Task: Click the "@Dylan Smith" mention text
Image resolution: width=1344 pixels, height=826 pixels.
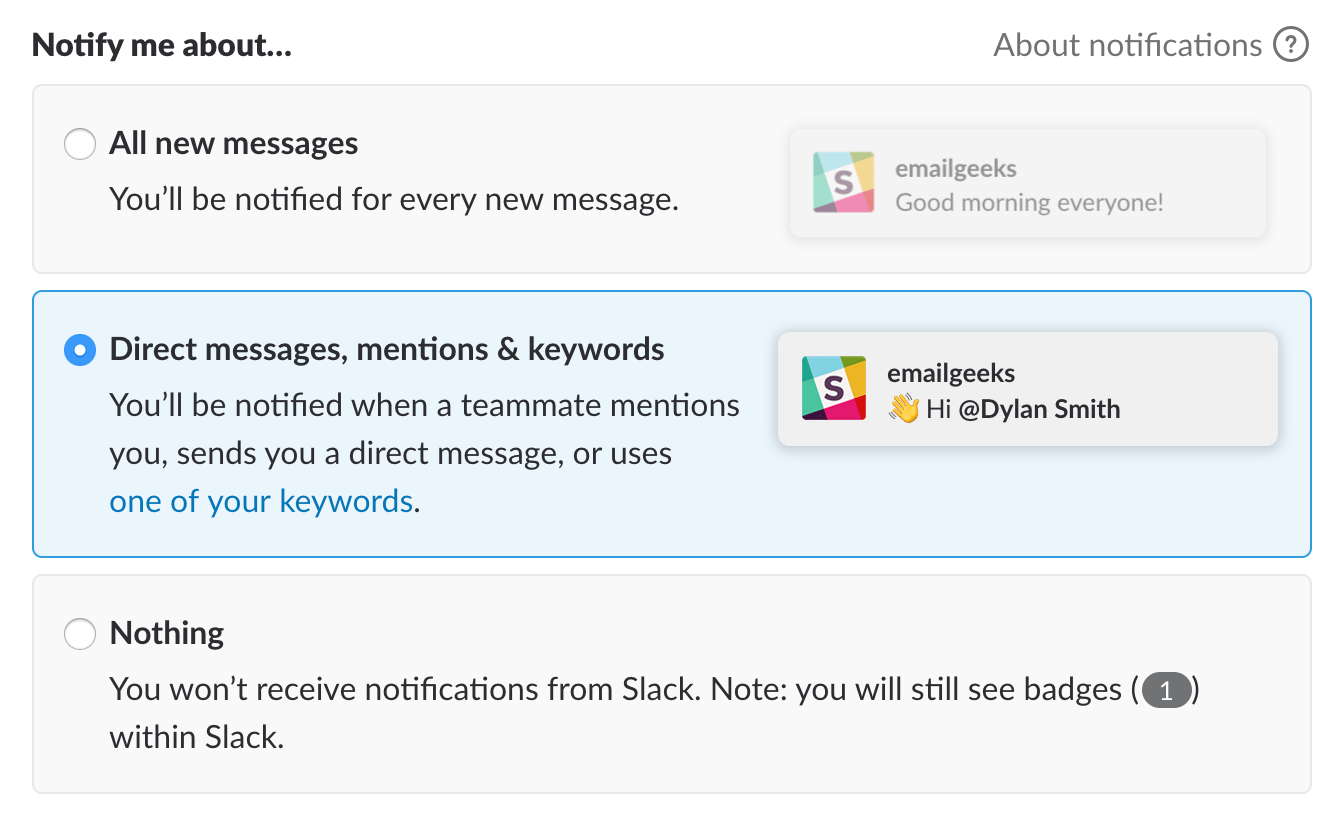Action: (1039, 409)
